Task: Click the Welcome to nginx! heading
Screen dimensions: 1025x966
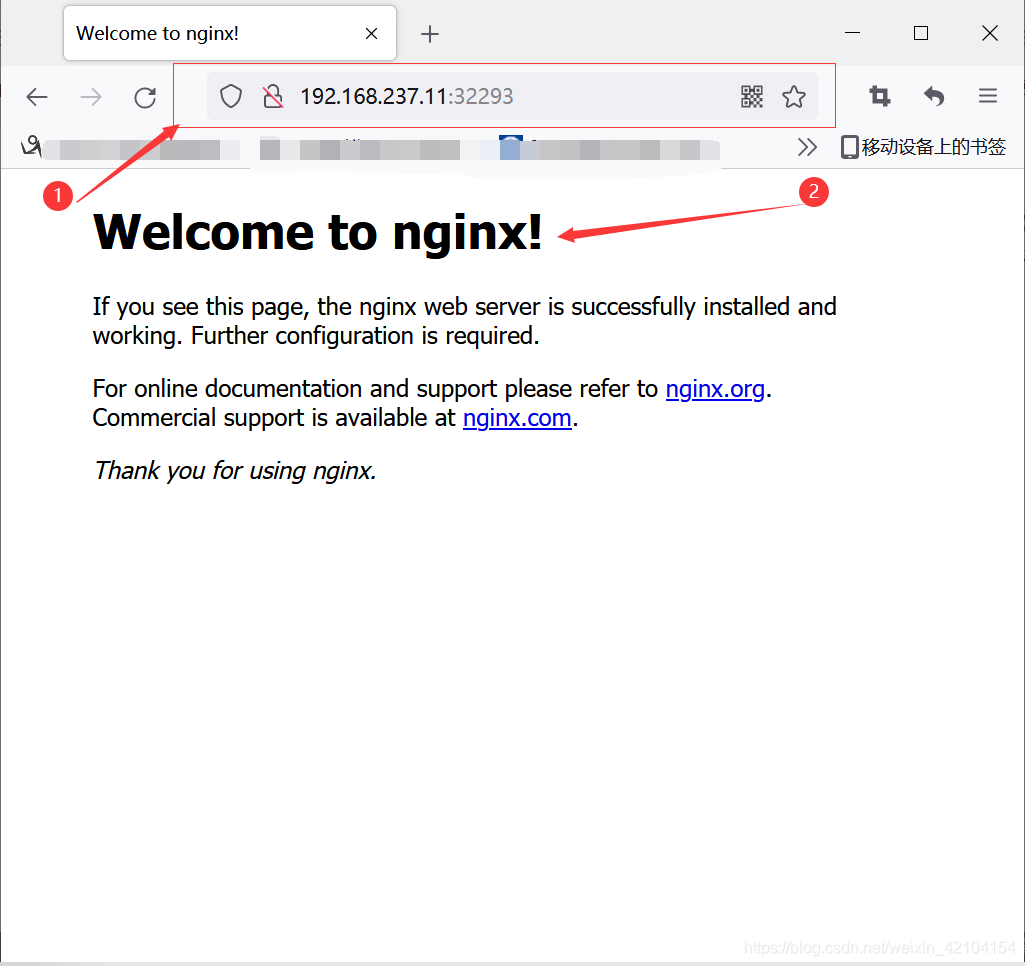Action: point(318,232)
